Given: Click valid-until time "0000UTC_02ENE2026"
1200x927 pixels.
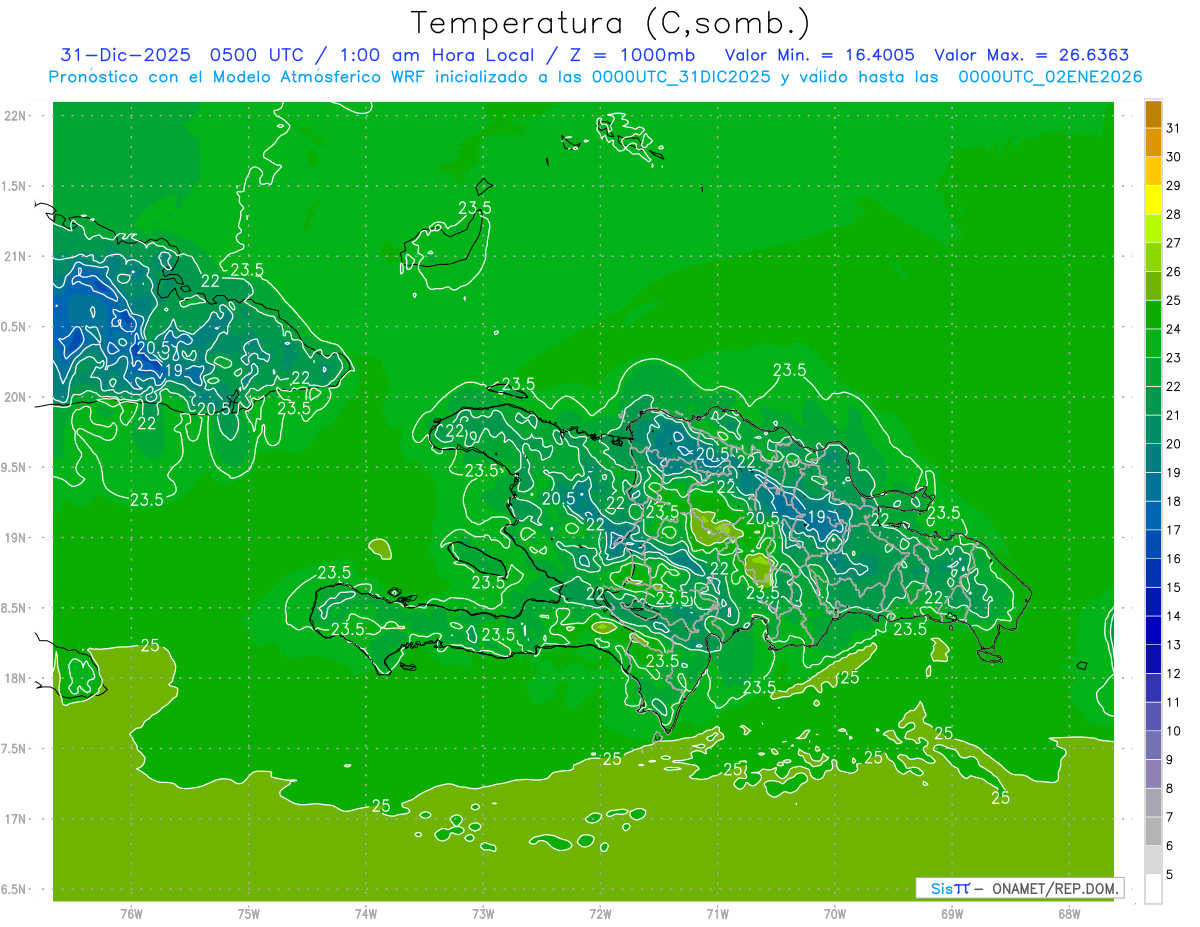Looking at the screenshot, I should pos(1051,77).
